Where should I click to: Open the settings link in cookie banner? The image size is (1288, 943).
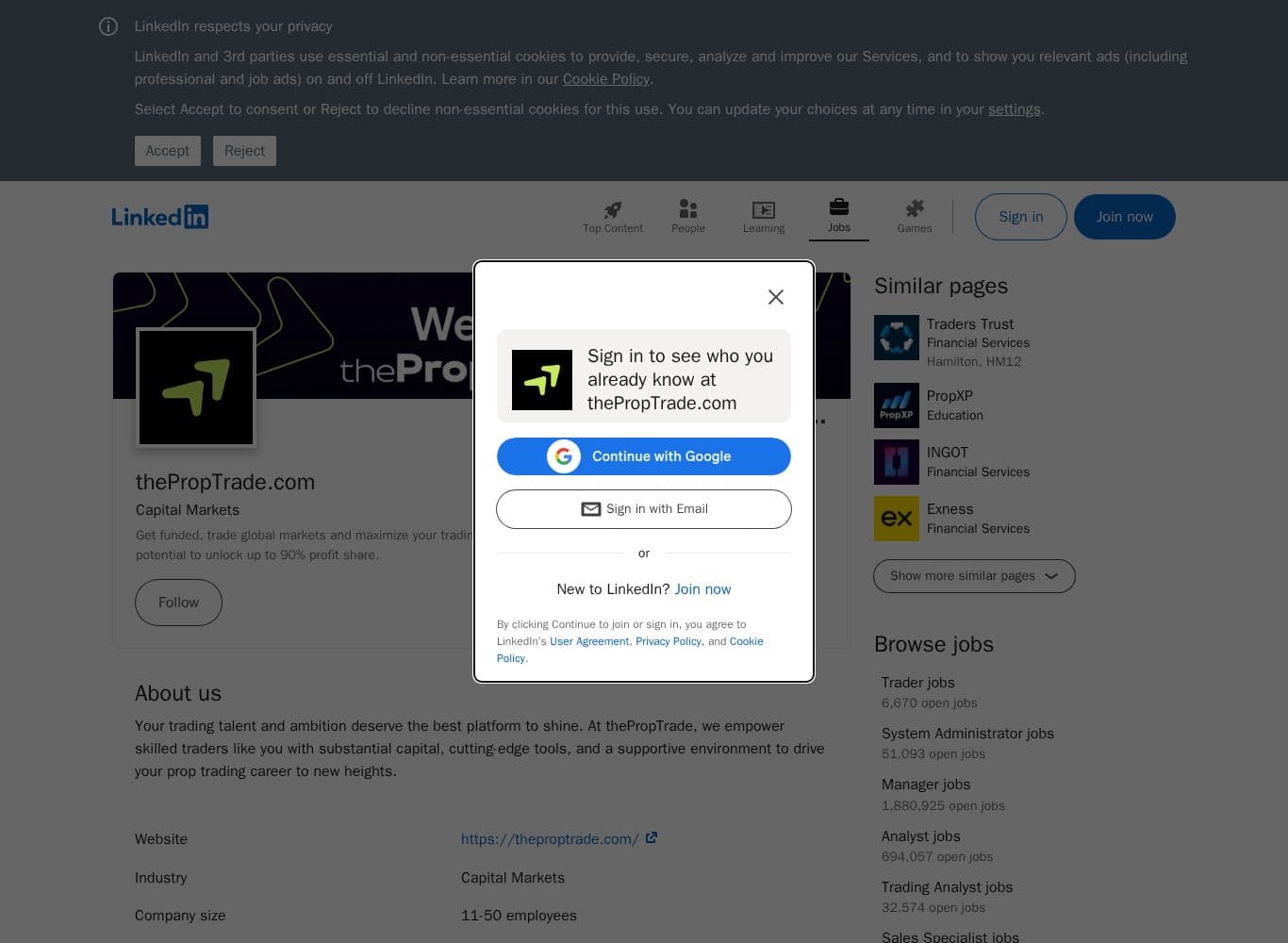(1015, 109)
